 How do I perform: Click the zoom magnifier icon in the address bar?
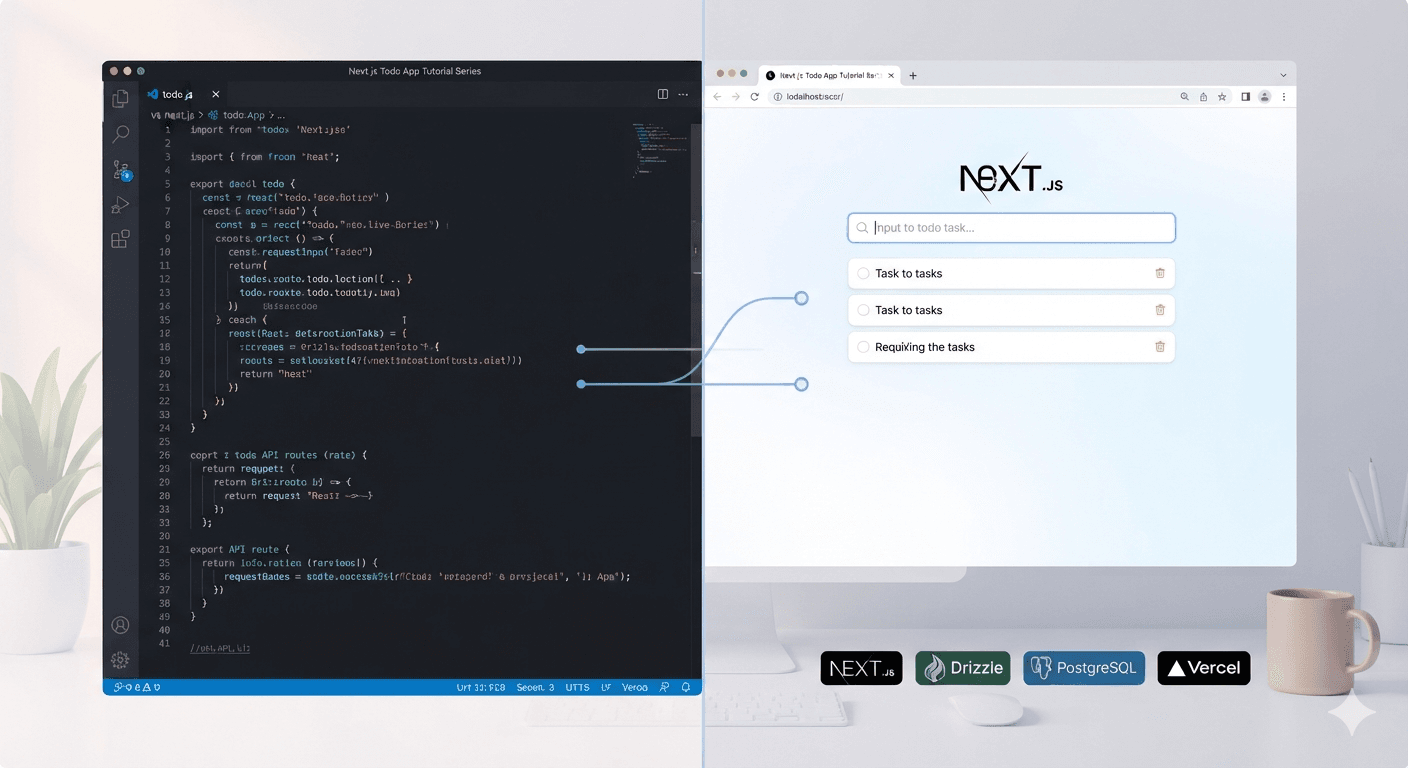click(1184, 97)
